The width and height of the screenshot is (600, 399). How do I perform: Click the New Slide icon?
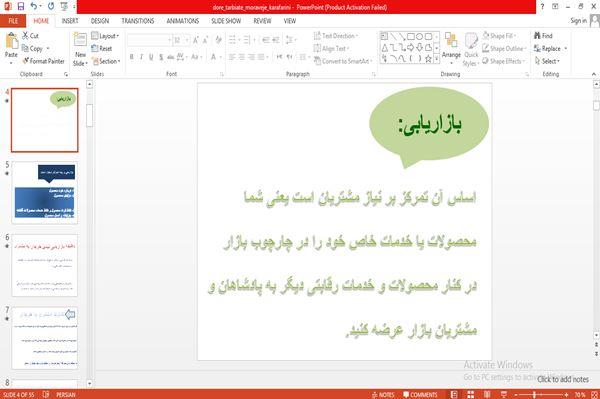(80, 40)
